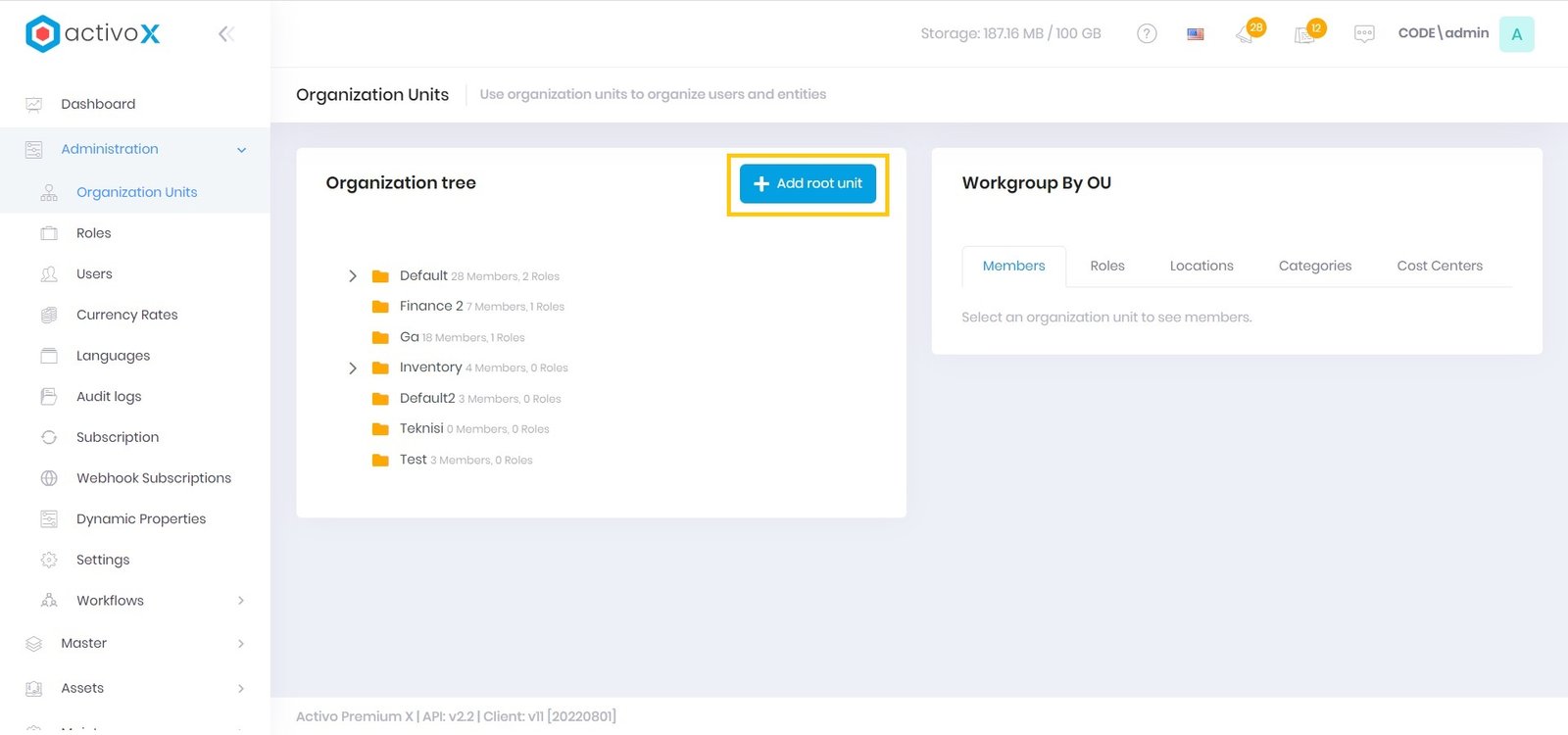This screenshot has width=1568, height=735.
Task: Open the language flag selector
Action: pos(1196,33)
